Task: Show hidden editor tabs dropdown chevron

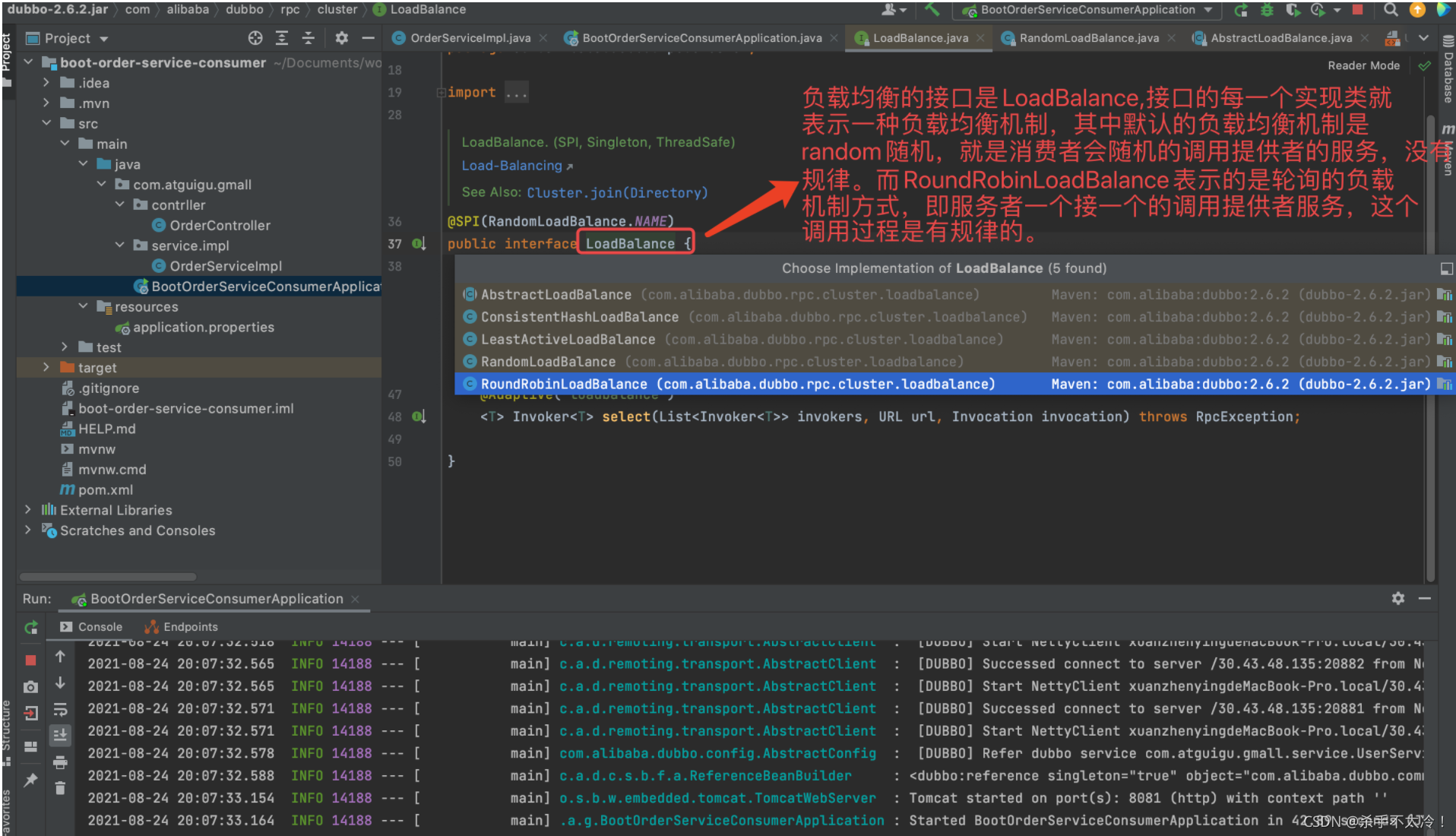Action: (x=1423, y=38)
